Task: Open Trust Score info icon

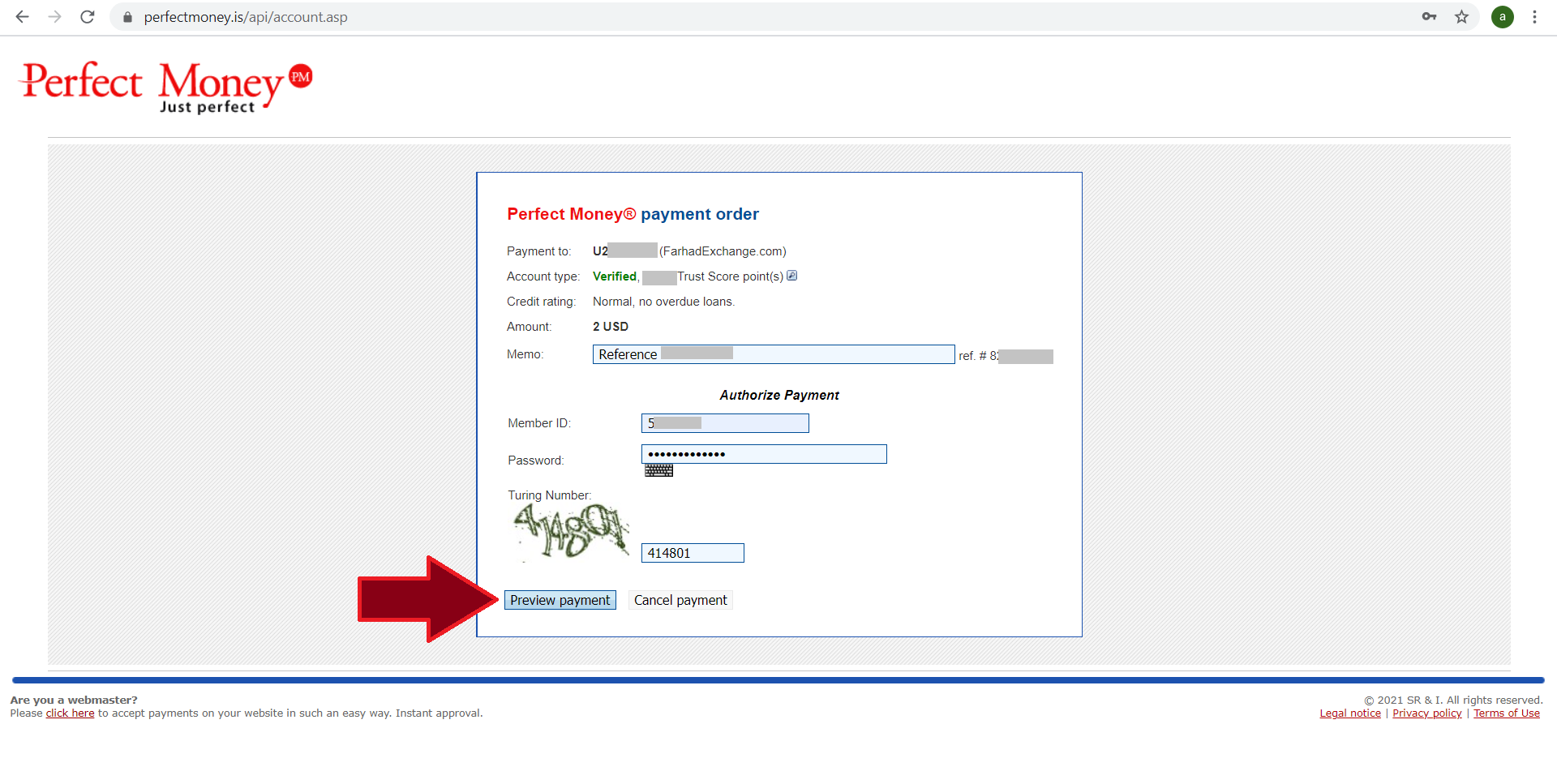Action: tap(792, 276)
